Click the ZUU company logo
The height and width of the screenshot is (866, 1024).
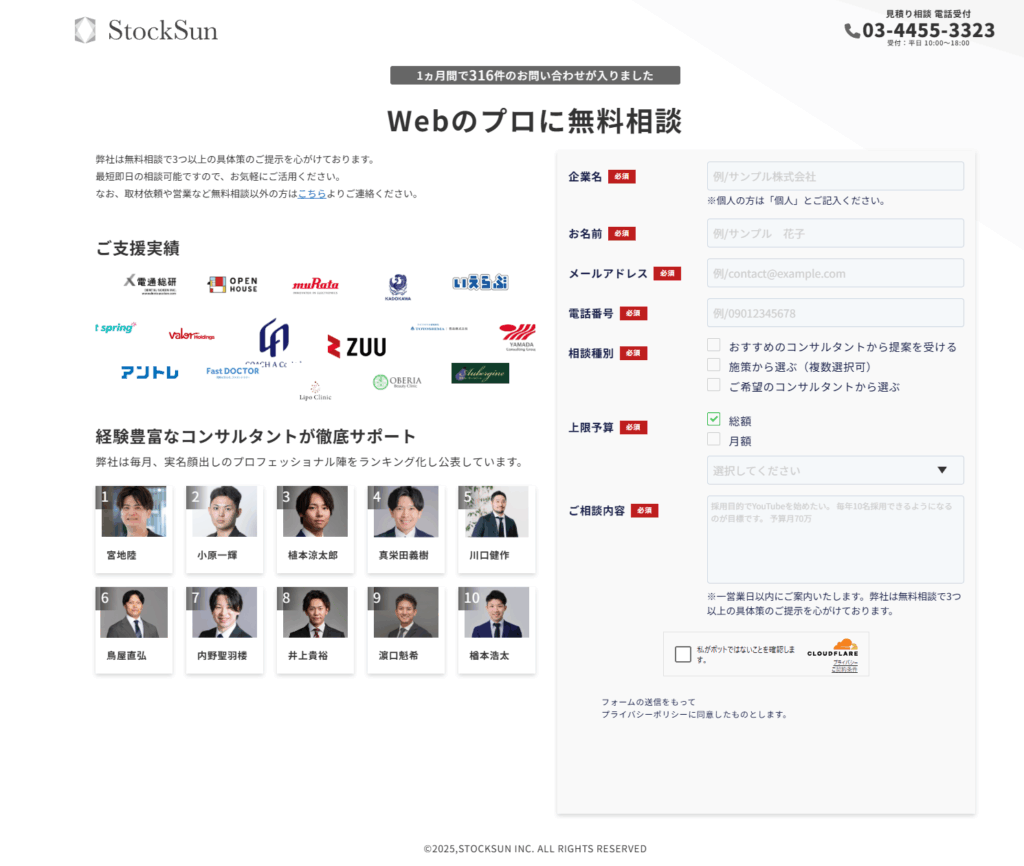(x=356, y=347)
